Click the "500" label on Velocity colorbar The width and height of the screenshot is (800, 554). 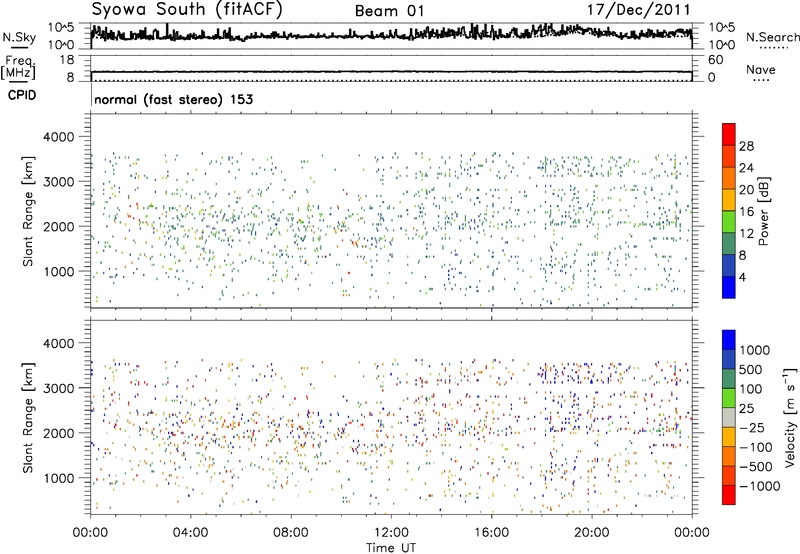coord(751,369)
